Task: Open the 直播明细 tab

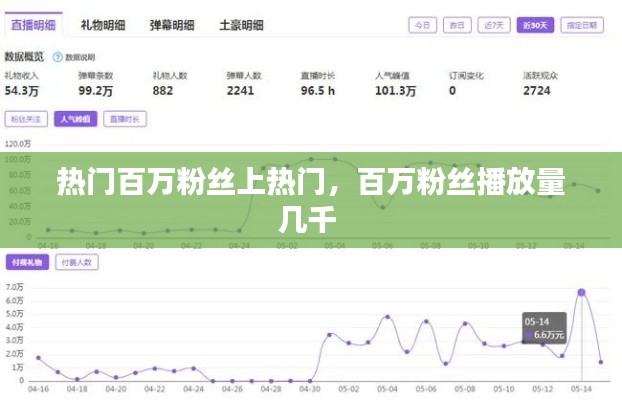Action: (x=34, y=23)
